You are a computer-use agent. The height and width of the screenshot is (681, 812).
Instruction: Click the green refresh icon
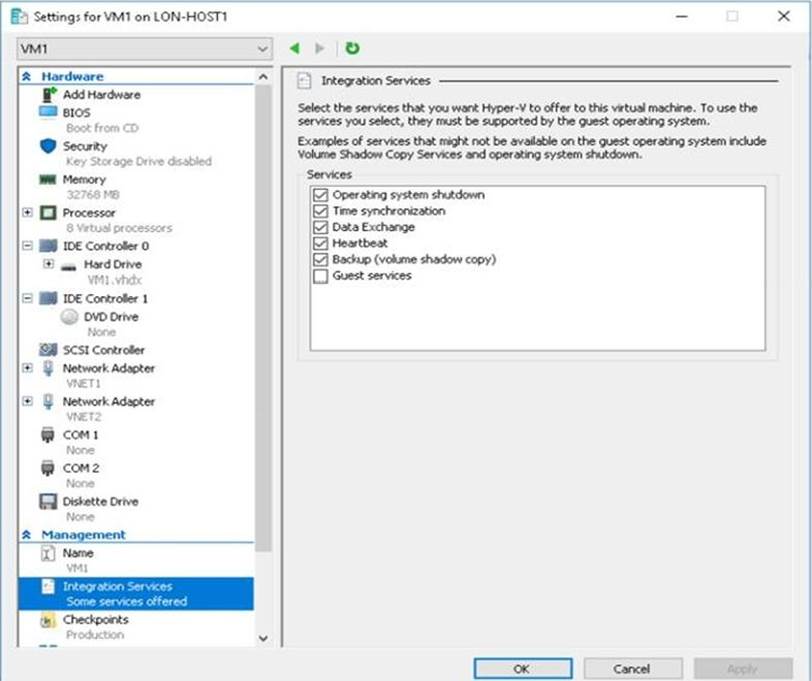(x=352, y=48)
